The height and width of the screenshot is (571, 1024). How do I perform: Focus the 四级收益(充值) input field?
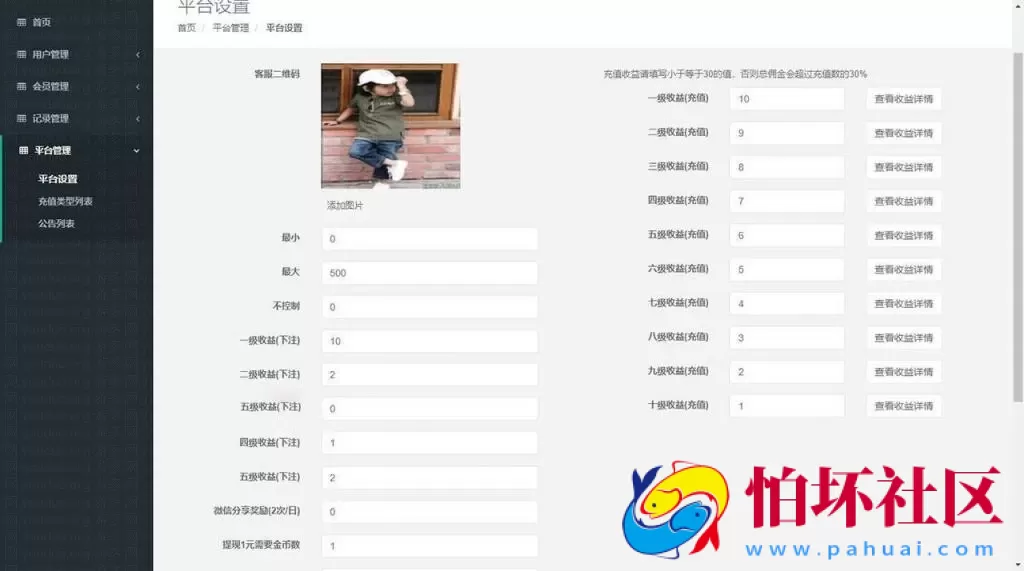787,201
